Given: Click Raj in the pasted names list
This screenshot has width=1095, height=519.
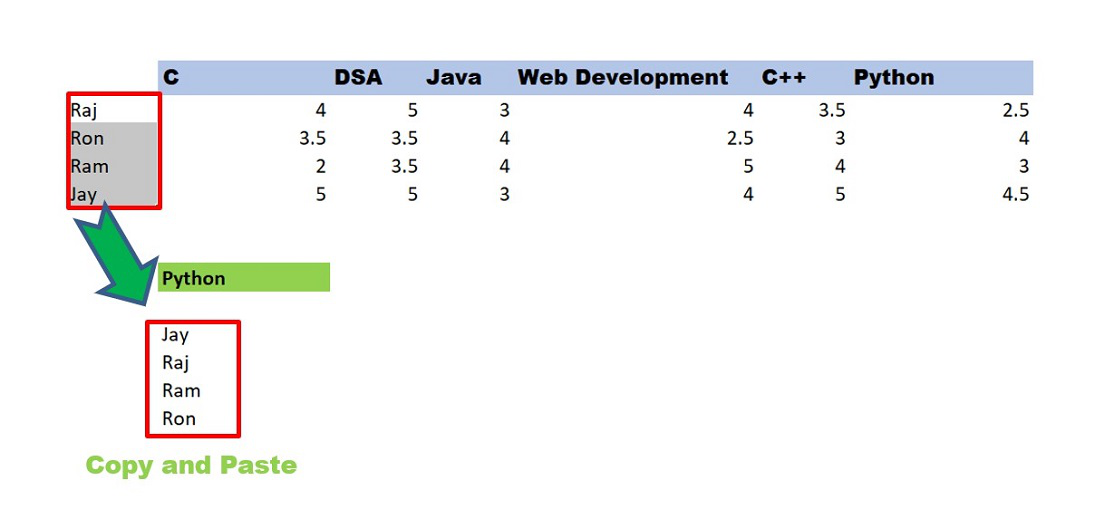Looking at the screenshot, I should coord(175,363).
